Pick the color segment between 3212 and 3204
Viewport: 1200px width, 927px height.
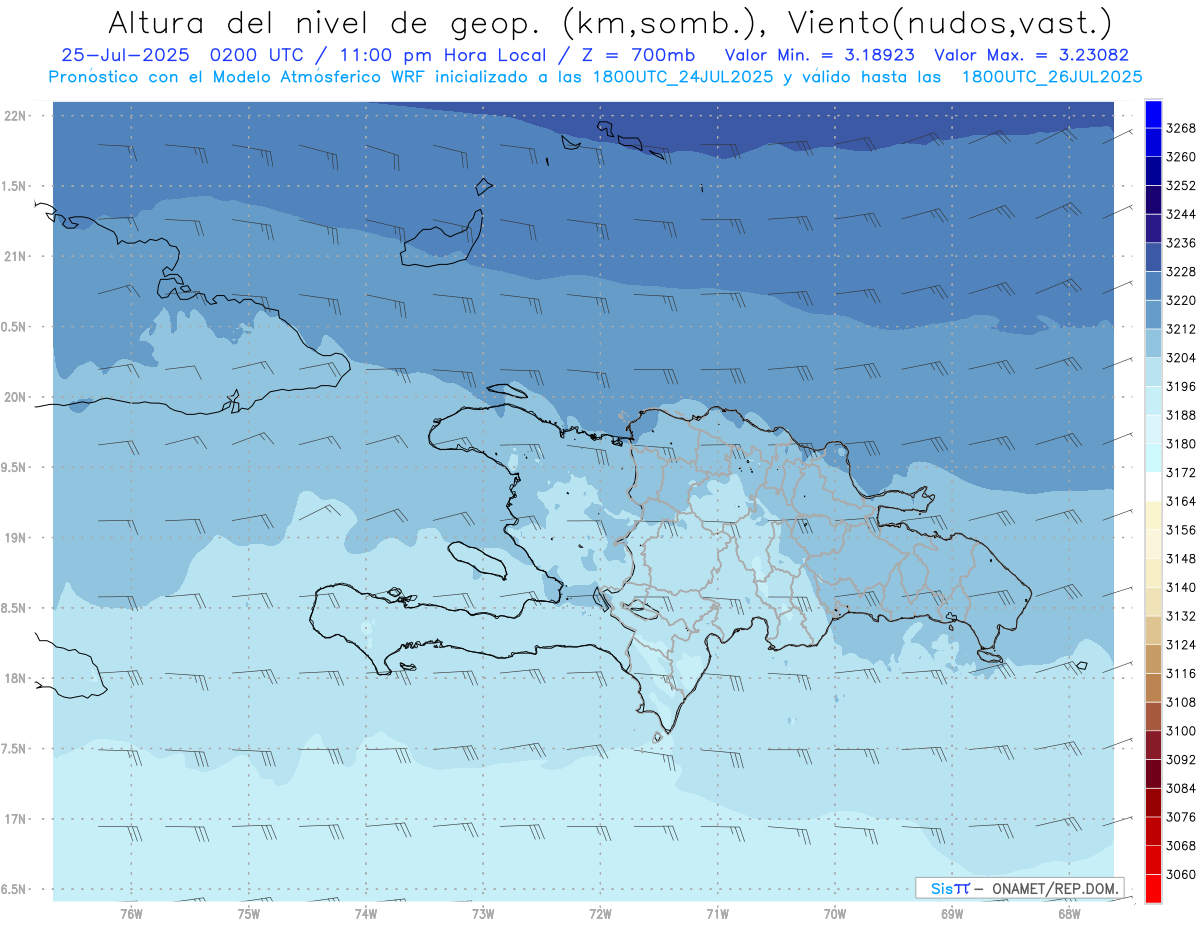(1153, 343)
